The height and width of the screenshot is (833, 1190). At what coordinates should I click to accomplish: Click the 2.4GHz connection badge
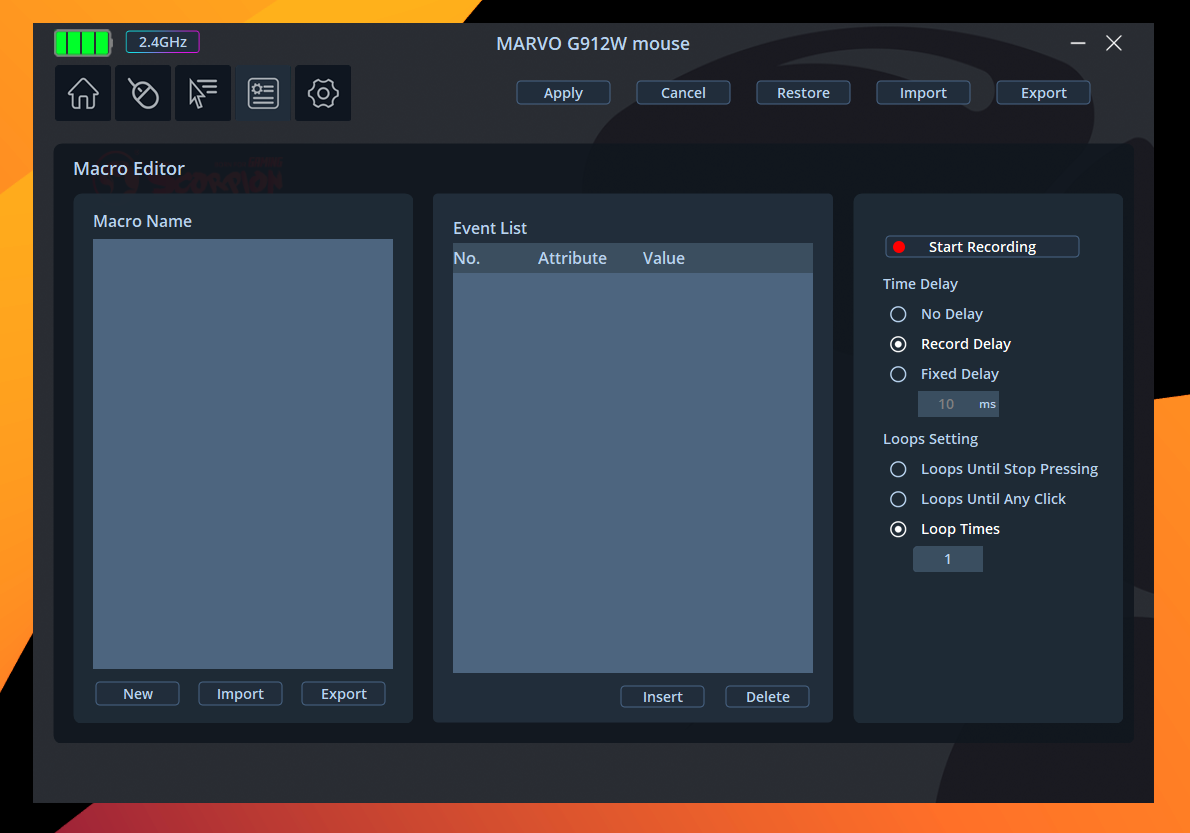[x=162, y=42]
